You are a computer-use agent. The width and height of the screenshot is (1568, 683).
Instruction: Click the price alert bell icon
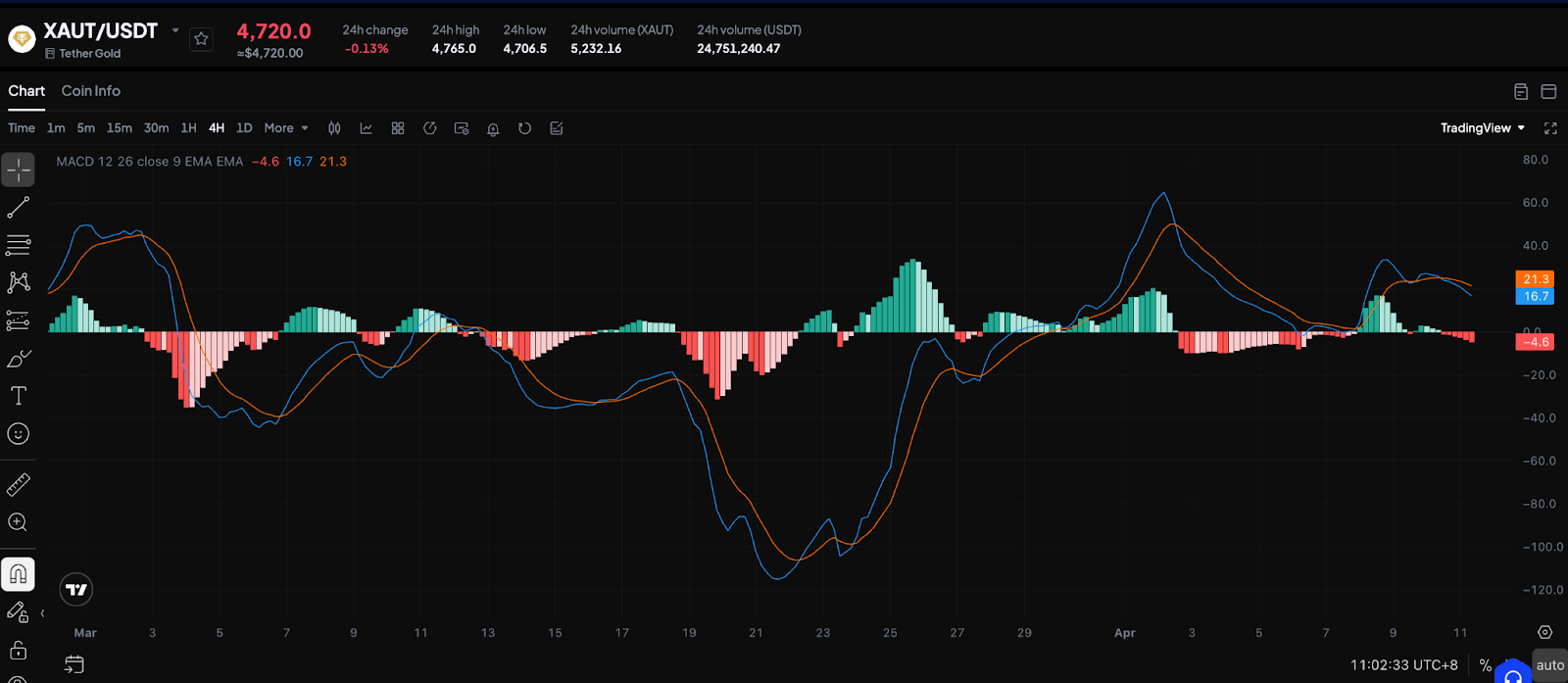tap(493, 128)
